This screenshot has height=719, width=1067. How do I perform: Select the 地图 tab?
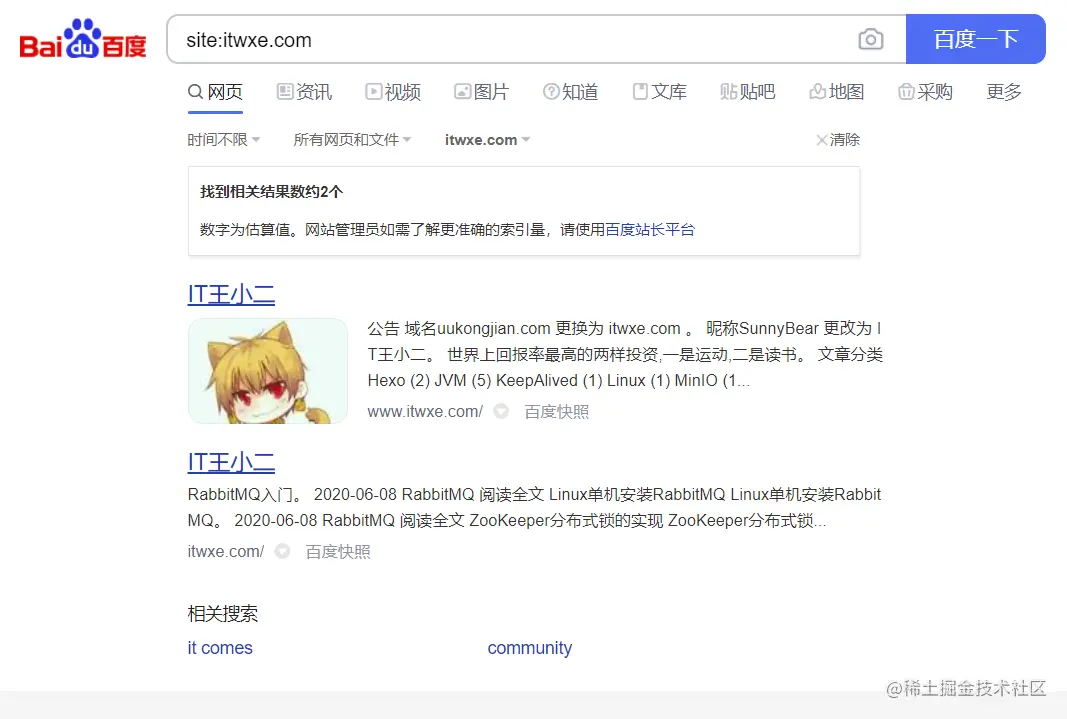click(837, 92)
